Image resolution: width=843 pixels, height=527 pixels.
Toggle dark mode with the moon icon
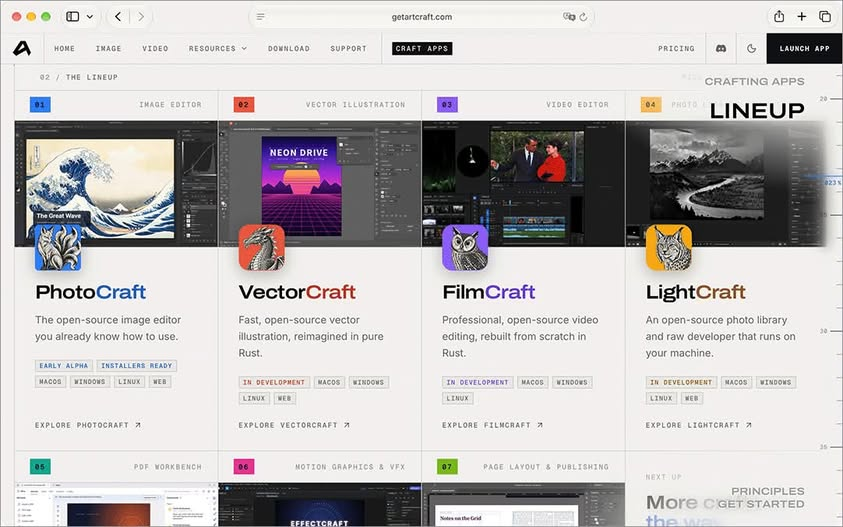click(x=752, y=48)
